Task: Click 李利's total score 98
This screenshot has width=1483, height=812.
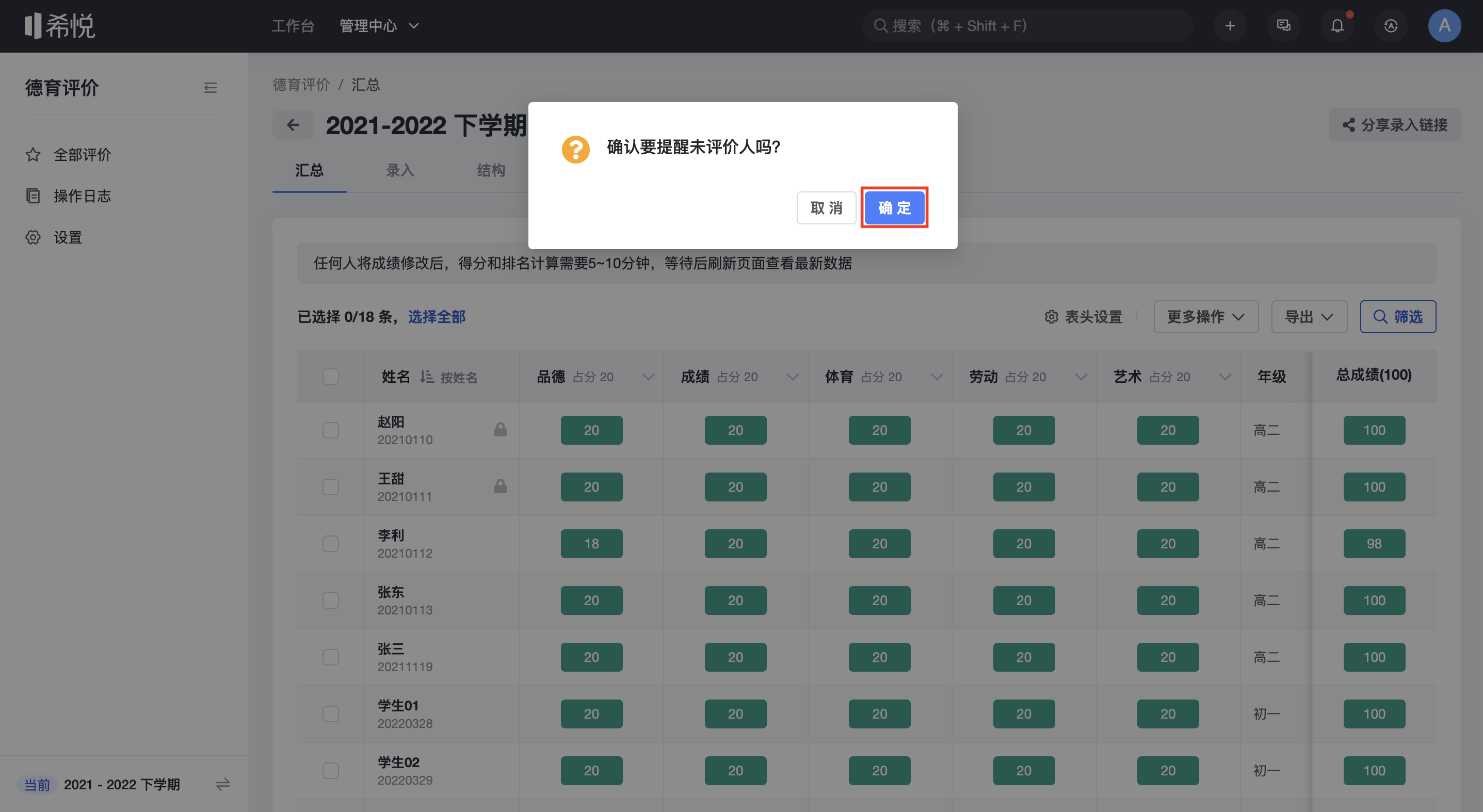Action: (x=1374, y=544)
